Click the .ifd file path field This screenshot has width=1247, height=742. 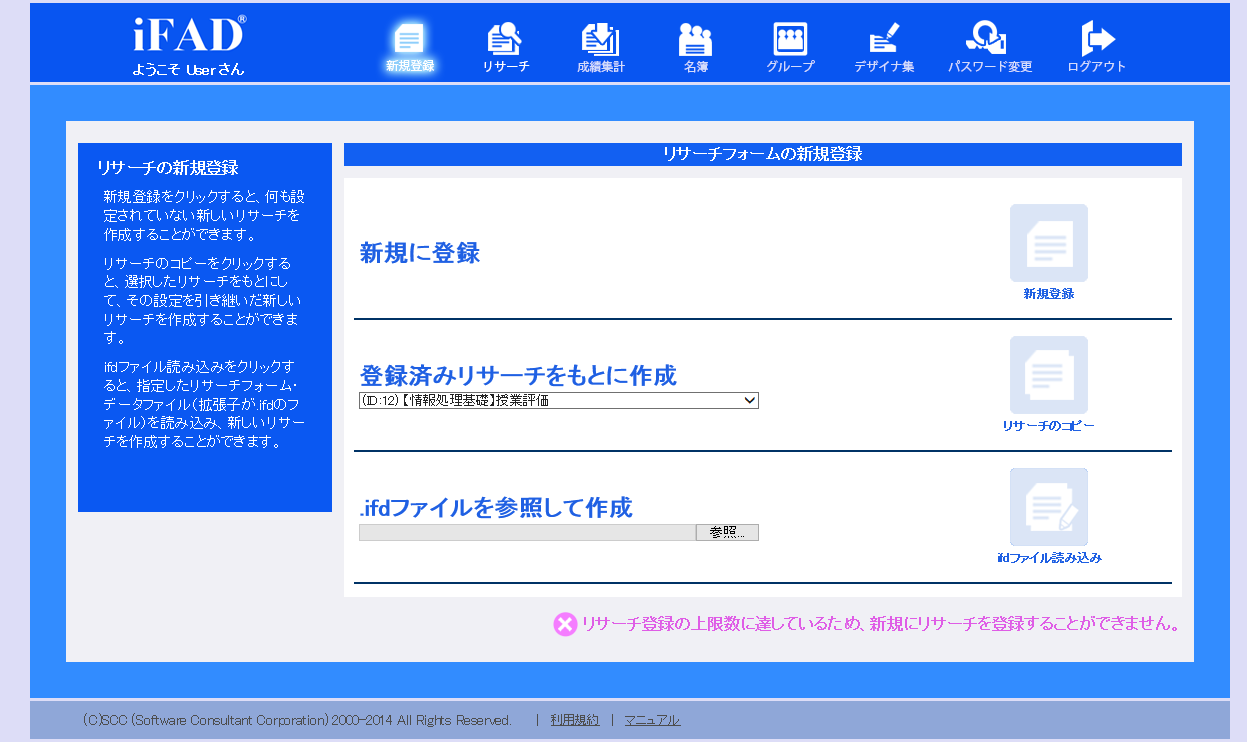pyautogui.click(x=527, y=532)
